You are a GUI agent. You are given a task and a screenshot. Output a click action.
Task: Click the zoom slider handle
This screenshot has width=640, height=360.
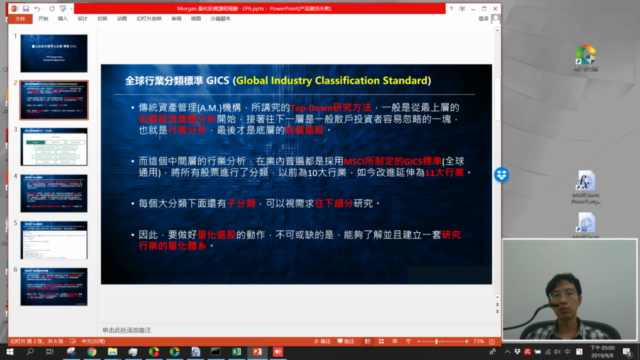point(436,341)
